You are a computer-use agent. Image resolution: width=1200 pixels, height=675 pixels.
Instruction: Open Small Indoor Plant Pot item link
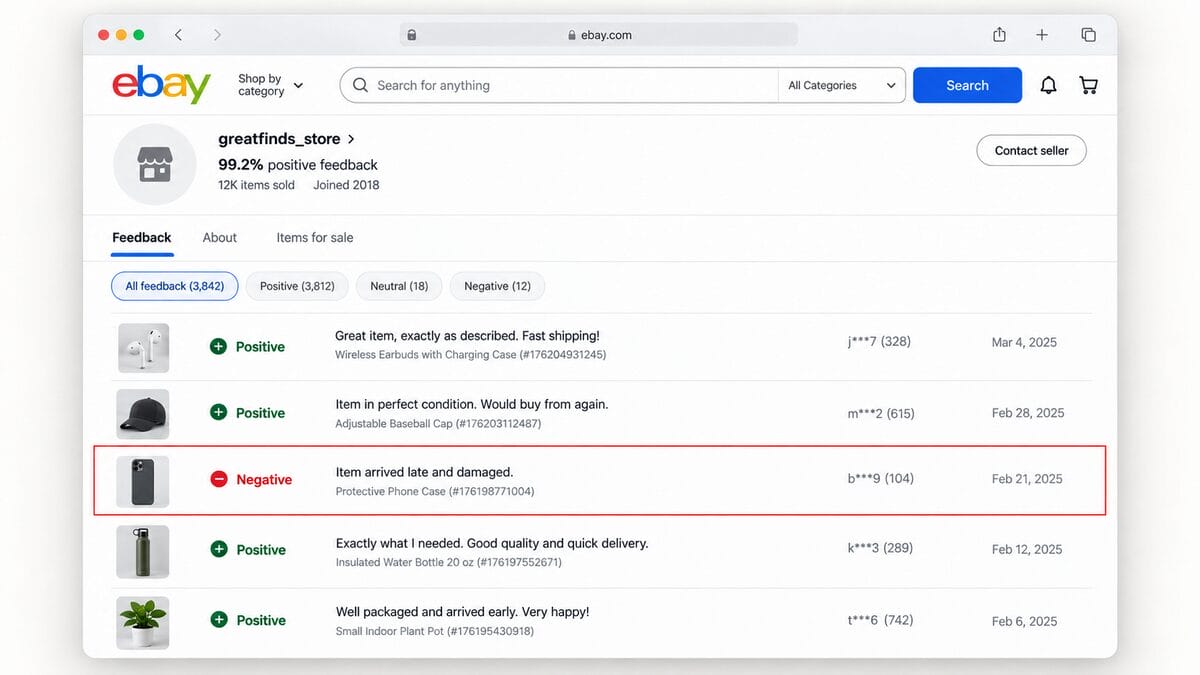(x=434, y=632)
